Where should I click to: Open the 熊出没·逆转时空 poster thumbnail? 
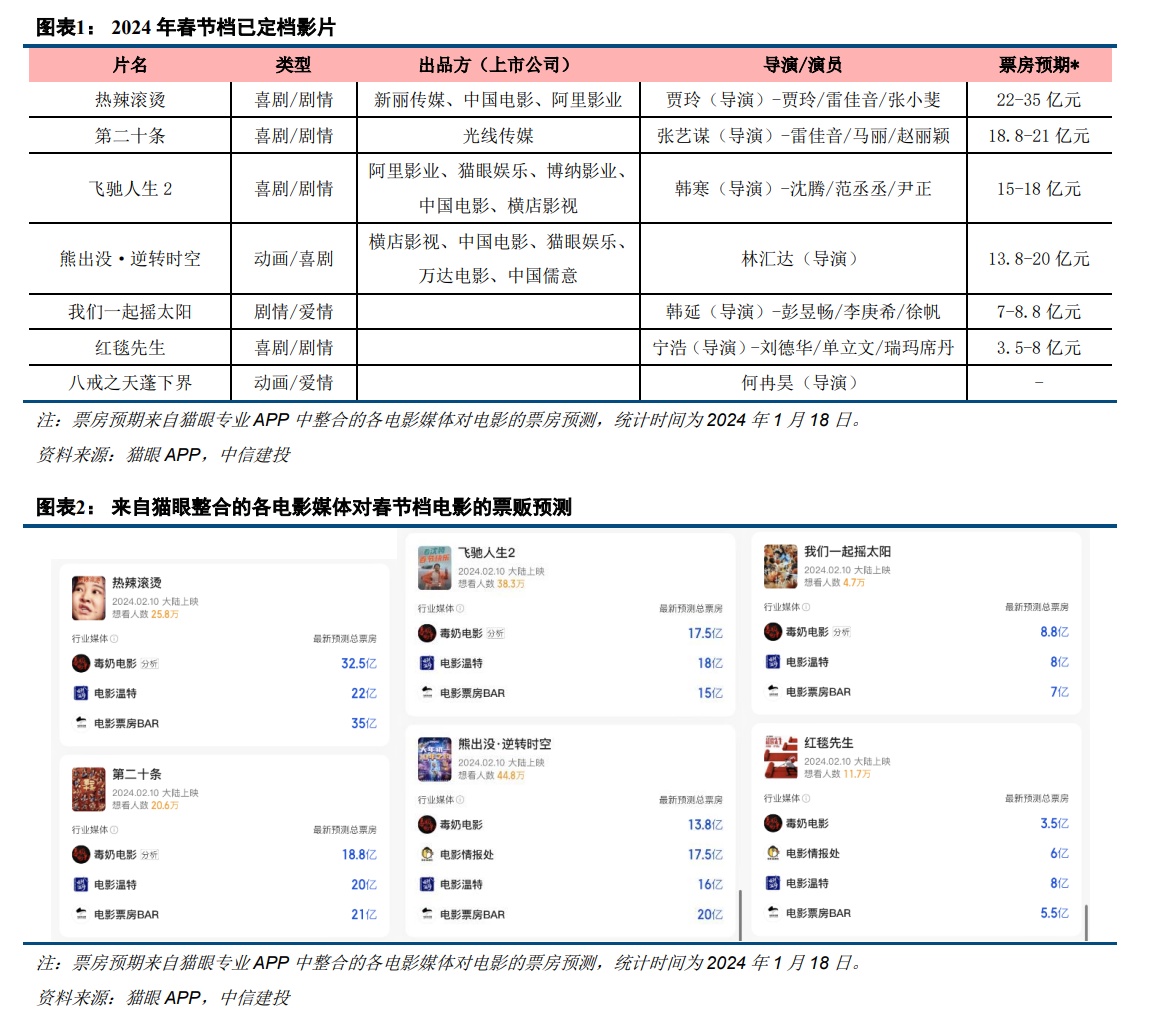[435, 759]
